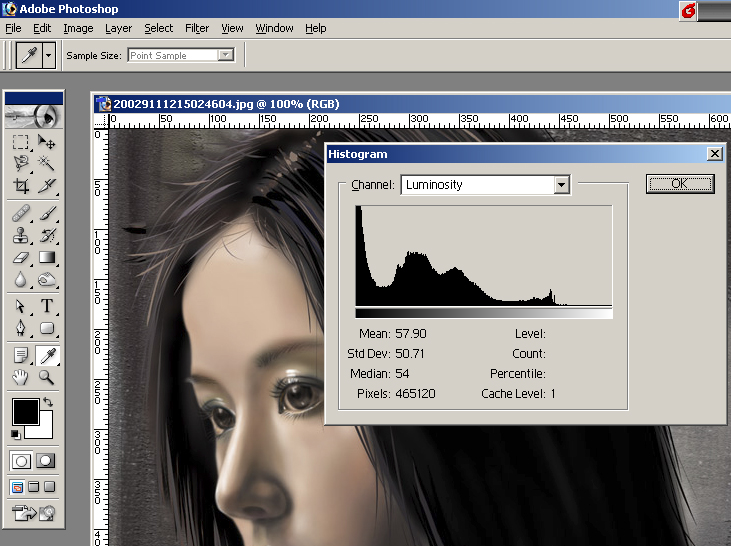Switch to Standard Screen mode
Image resolution: width=731 pixels, height=546 pixels.
point(17,487)
